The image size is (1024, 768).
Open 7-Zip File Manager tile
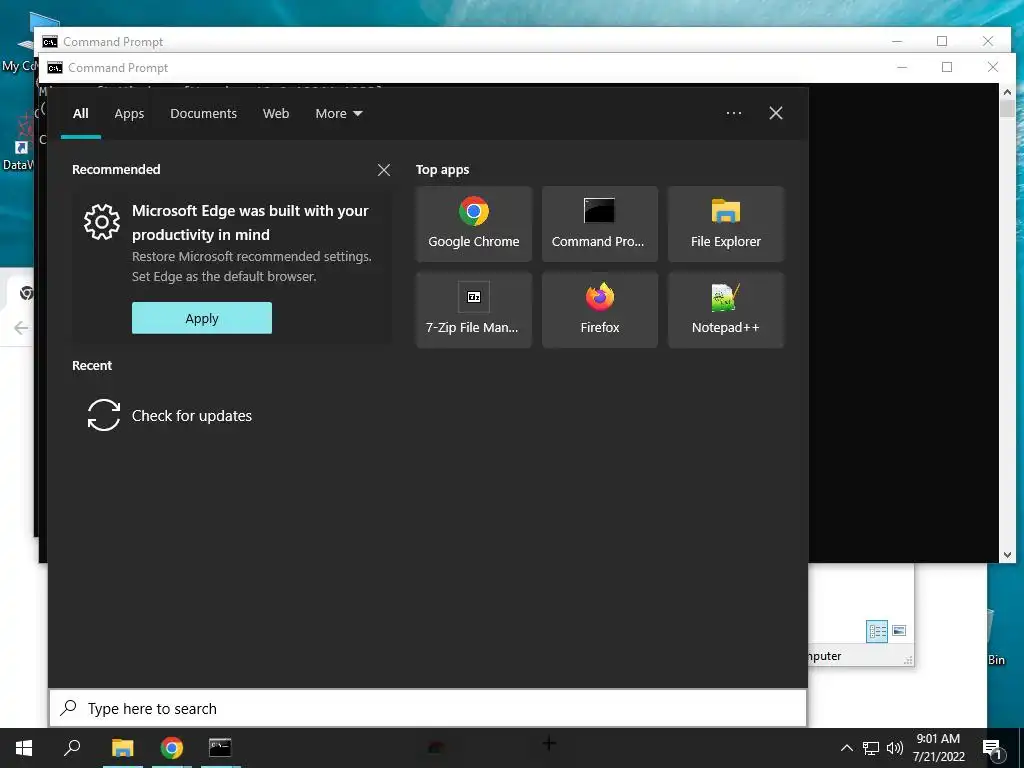click(473, 310)
